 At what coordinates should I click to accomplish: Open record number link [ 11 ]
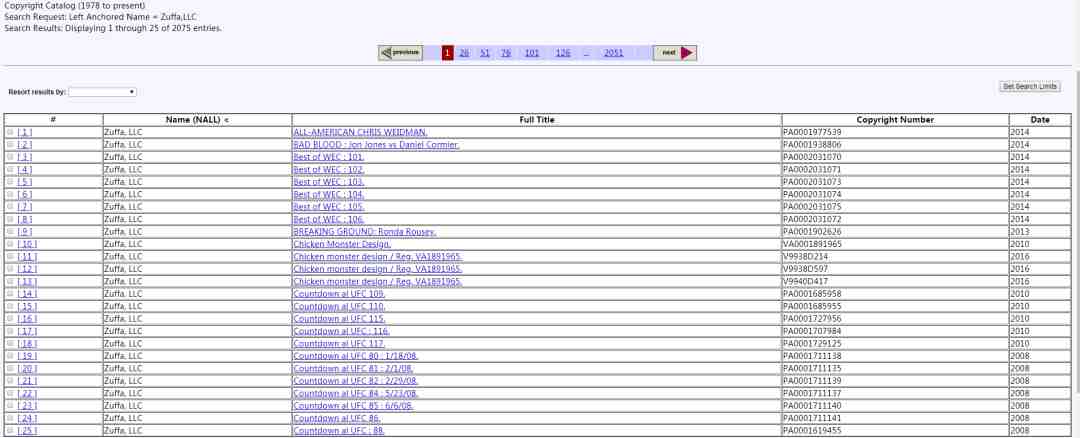click(x=27, y=256)
